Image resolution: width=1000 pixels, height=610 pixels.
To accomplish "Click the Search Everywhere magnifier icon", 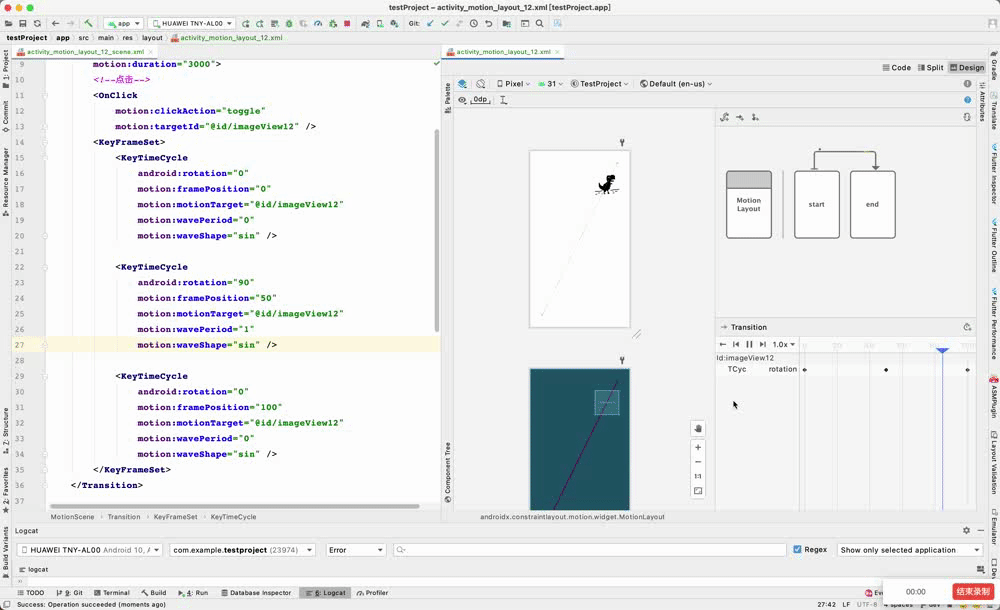I will pos(540,24).
